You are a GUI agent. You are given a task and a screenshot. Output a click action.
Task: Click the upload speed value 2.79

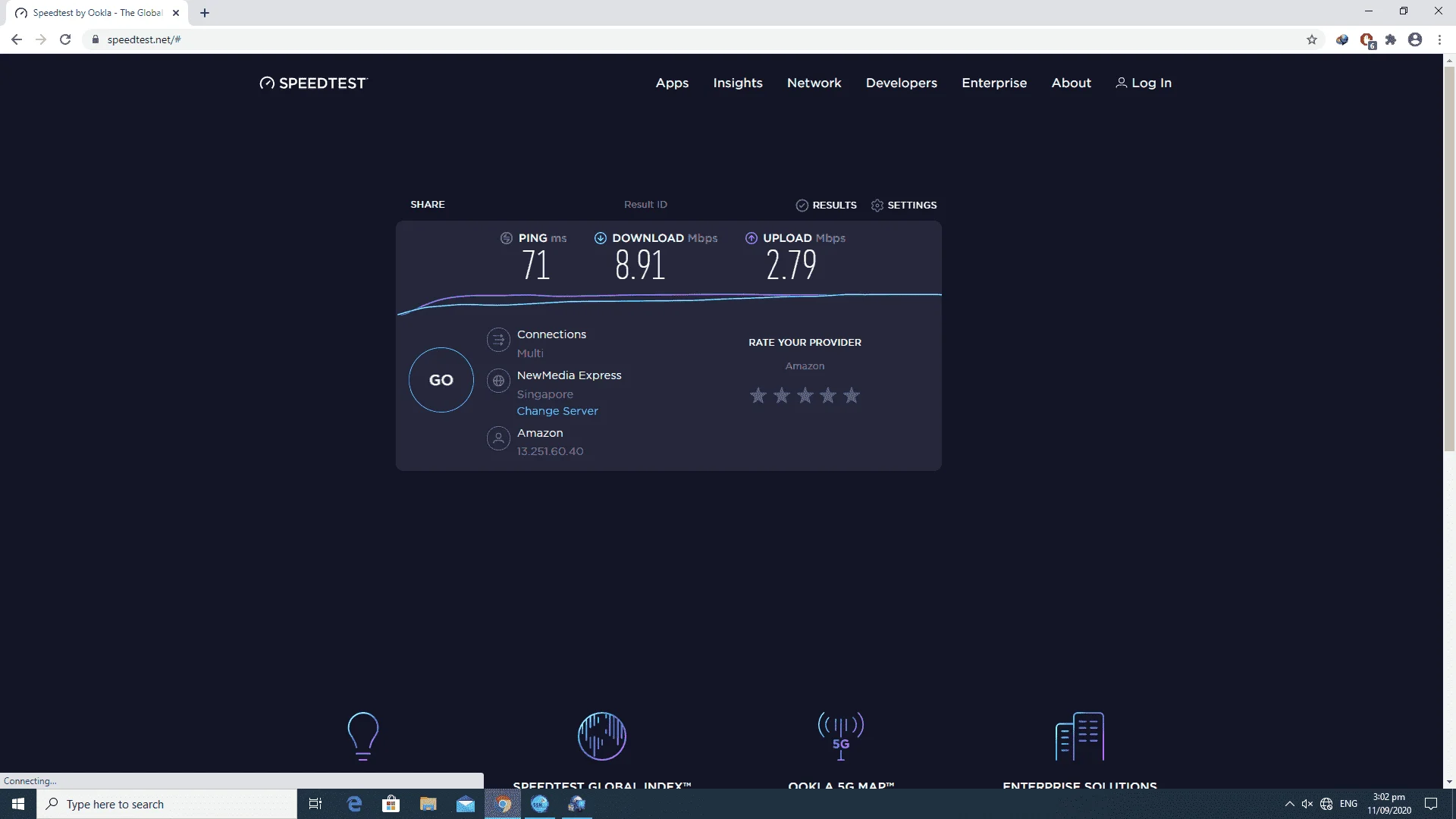tap(791, 265)
